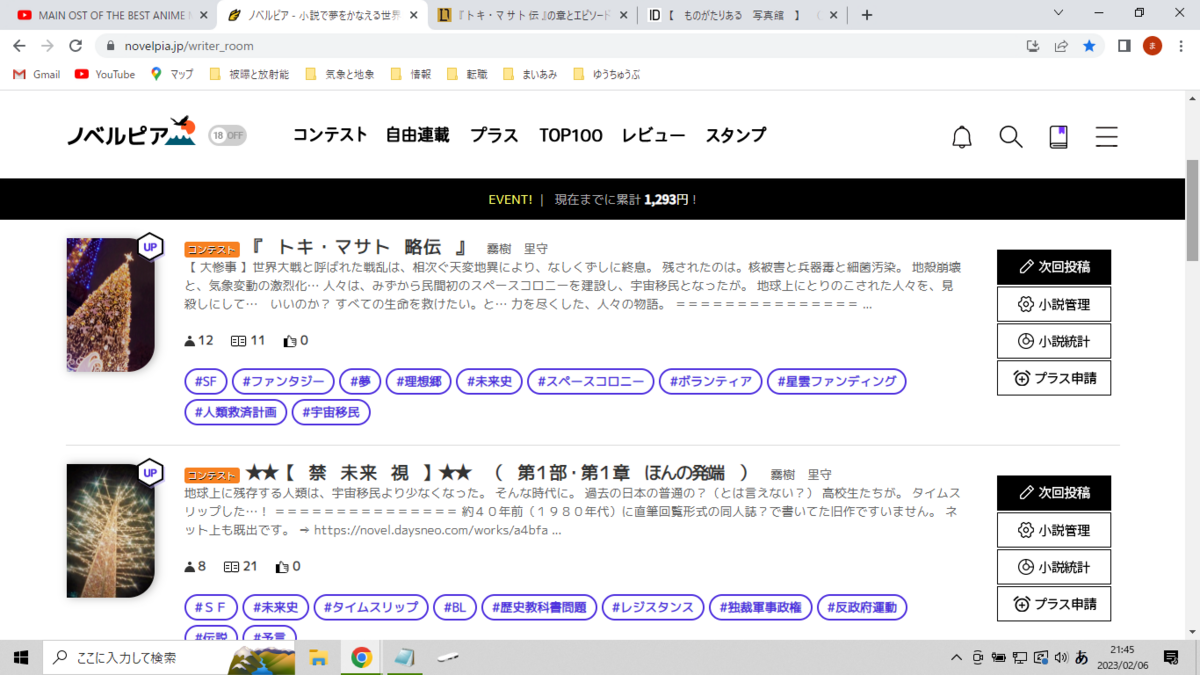Select the #スペースコロニー tag

click(591, 381)
